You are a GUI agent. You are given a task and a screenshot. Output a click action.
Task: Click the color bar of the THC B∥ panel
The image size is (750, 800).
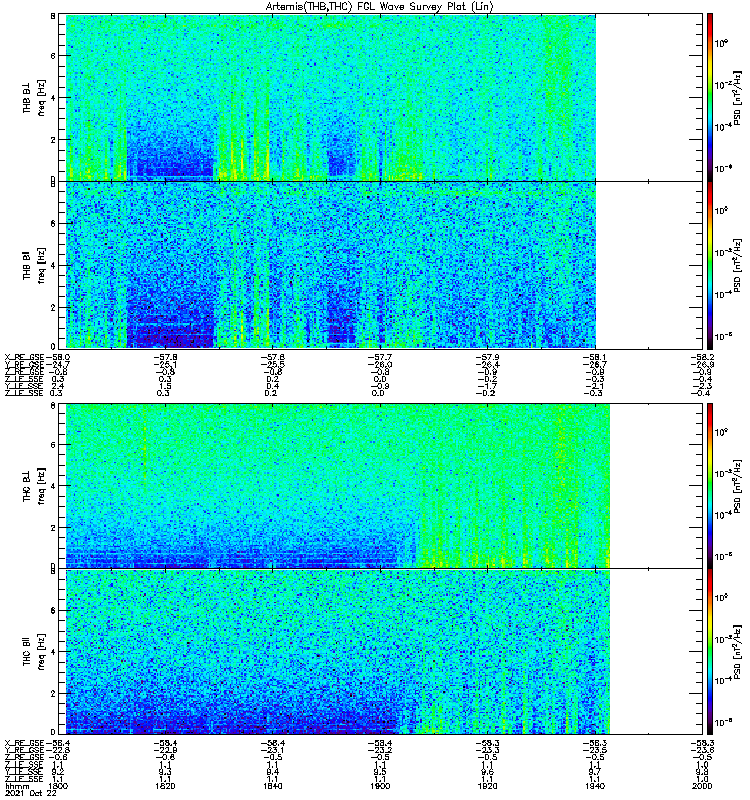[710, 652]
